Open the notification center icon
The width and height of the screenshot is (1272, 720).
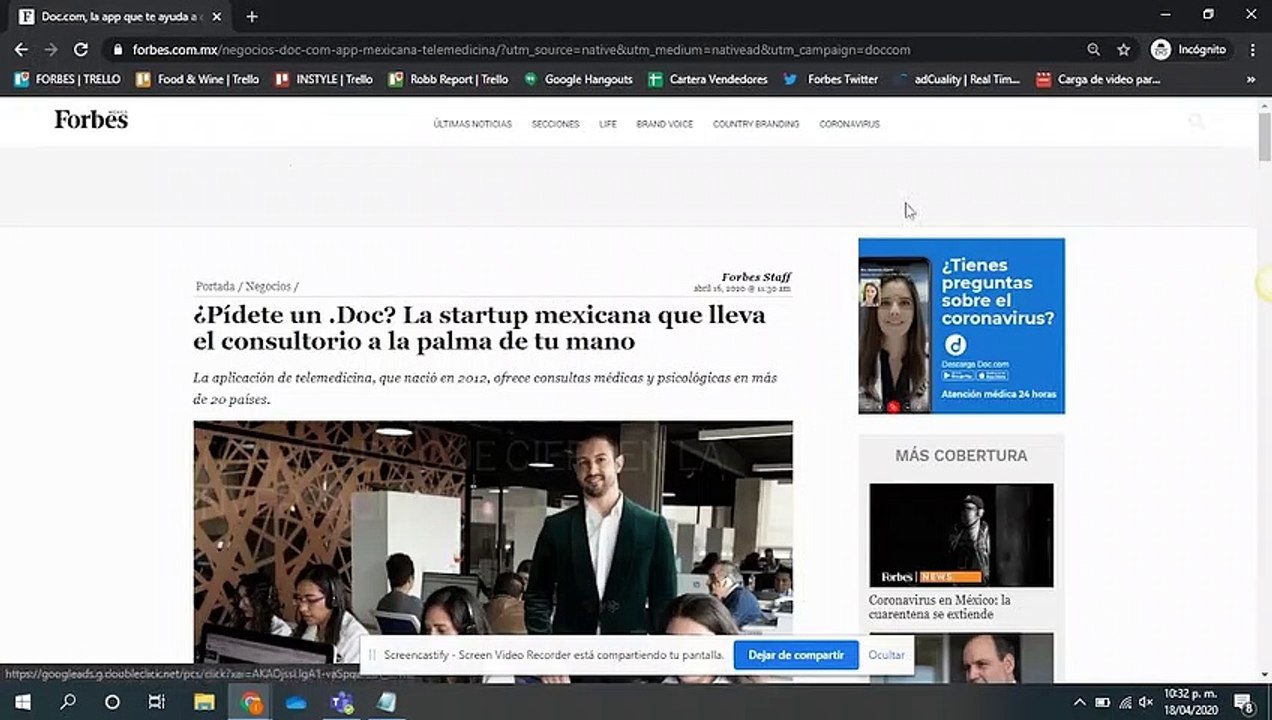[1245, 702]
